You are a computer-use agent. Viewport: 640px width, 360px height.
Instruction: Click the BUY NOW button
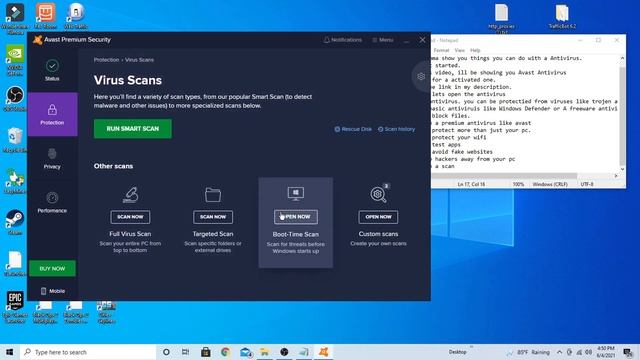click(x=52, y=269)
